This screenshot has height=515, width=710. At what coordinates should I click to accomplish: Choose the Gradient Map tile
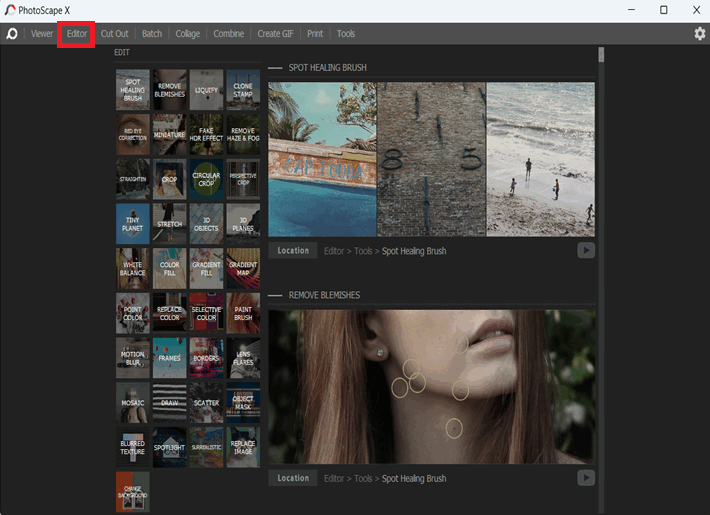click(243, 269)
